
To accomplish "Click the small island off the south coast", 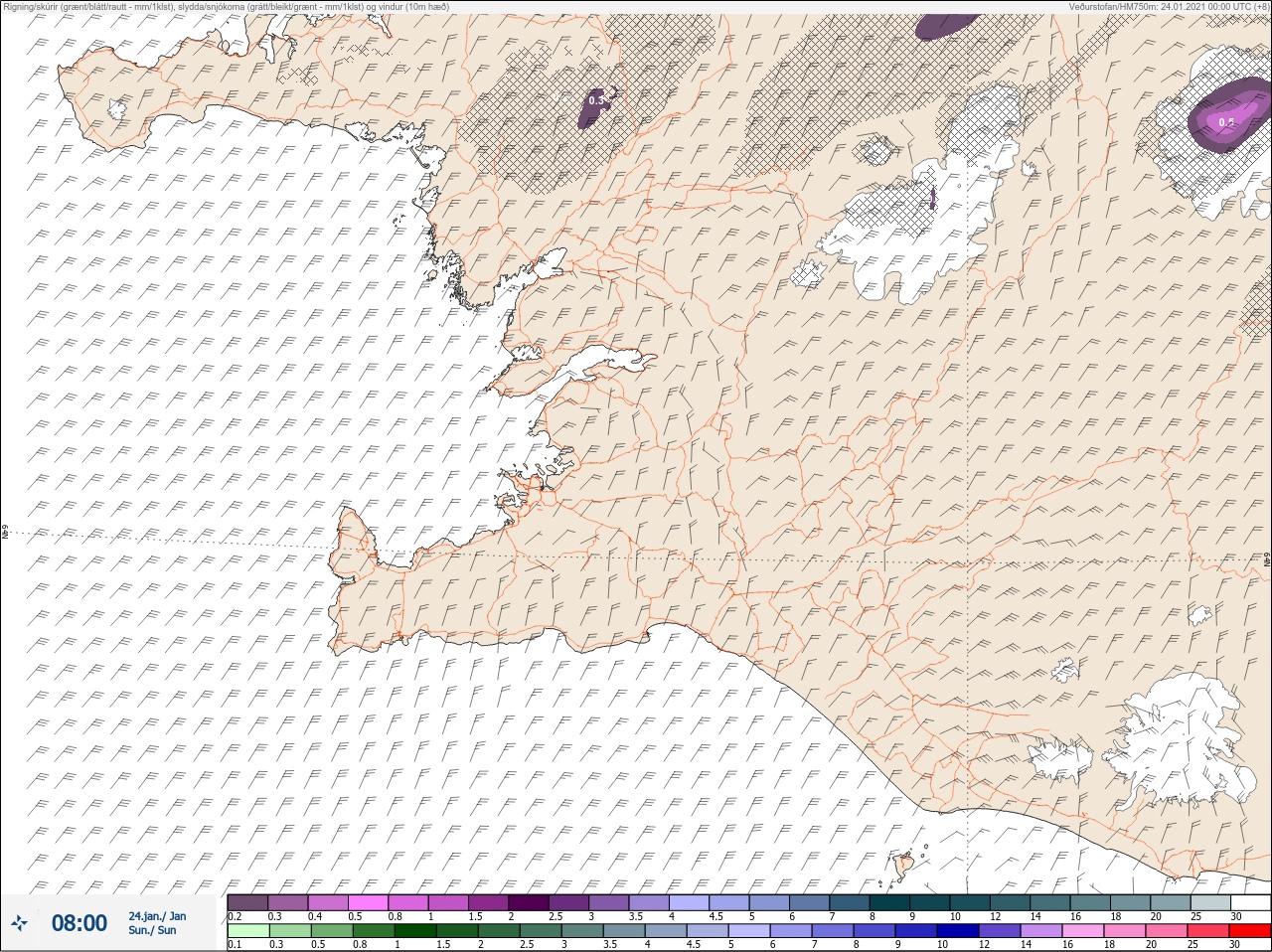I will pos(903,867).
